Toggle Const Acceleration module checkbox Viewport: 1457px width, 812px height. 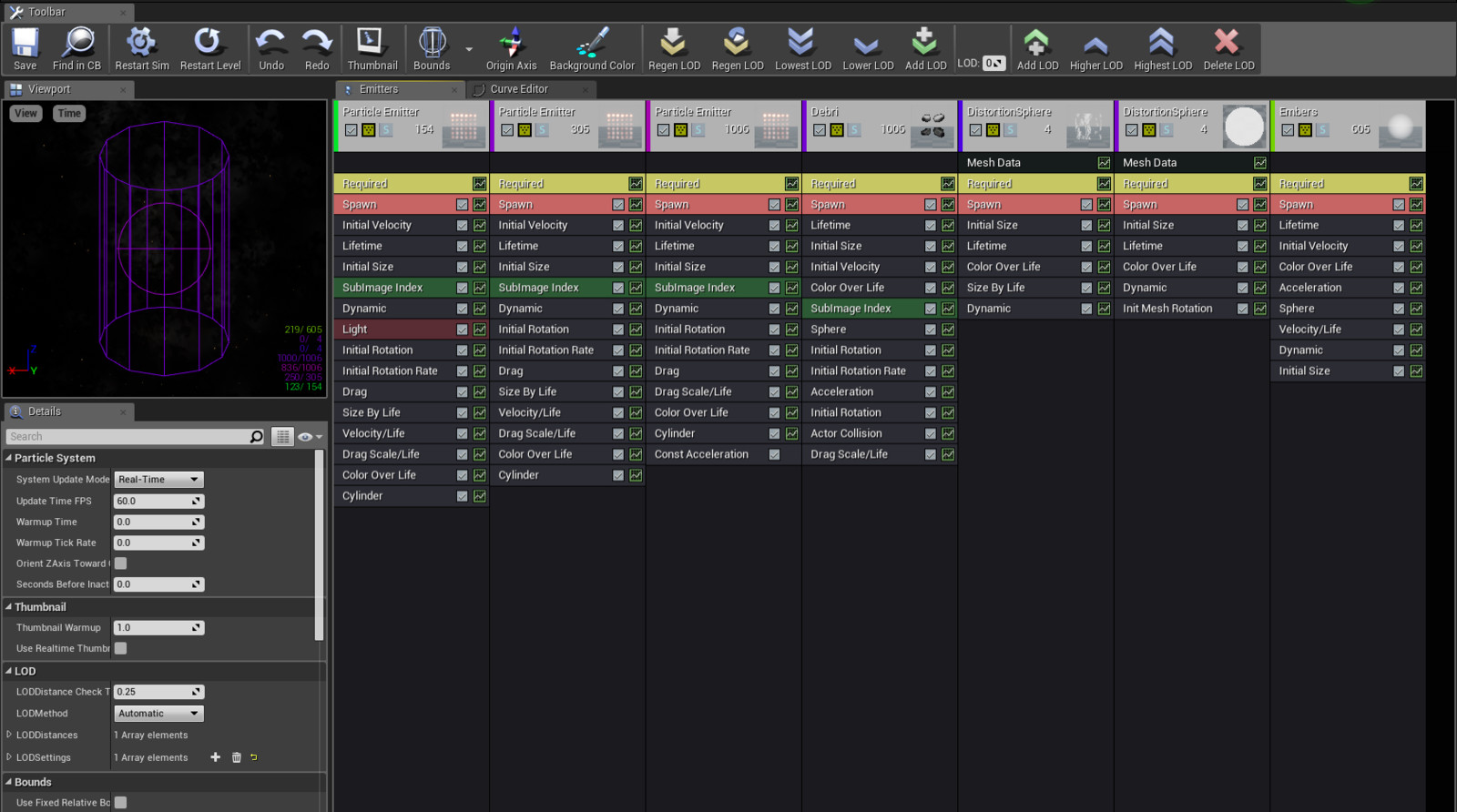pos(774,454)
